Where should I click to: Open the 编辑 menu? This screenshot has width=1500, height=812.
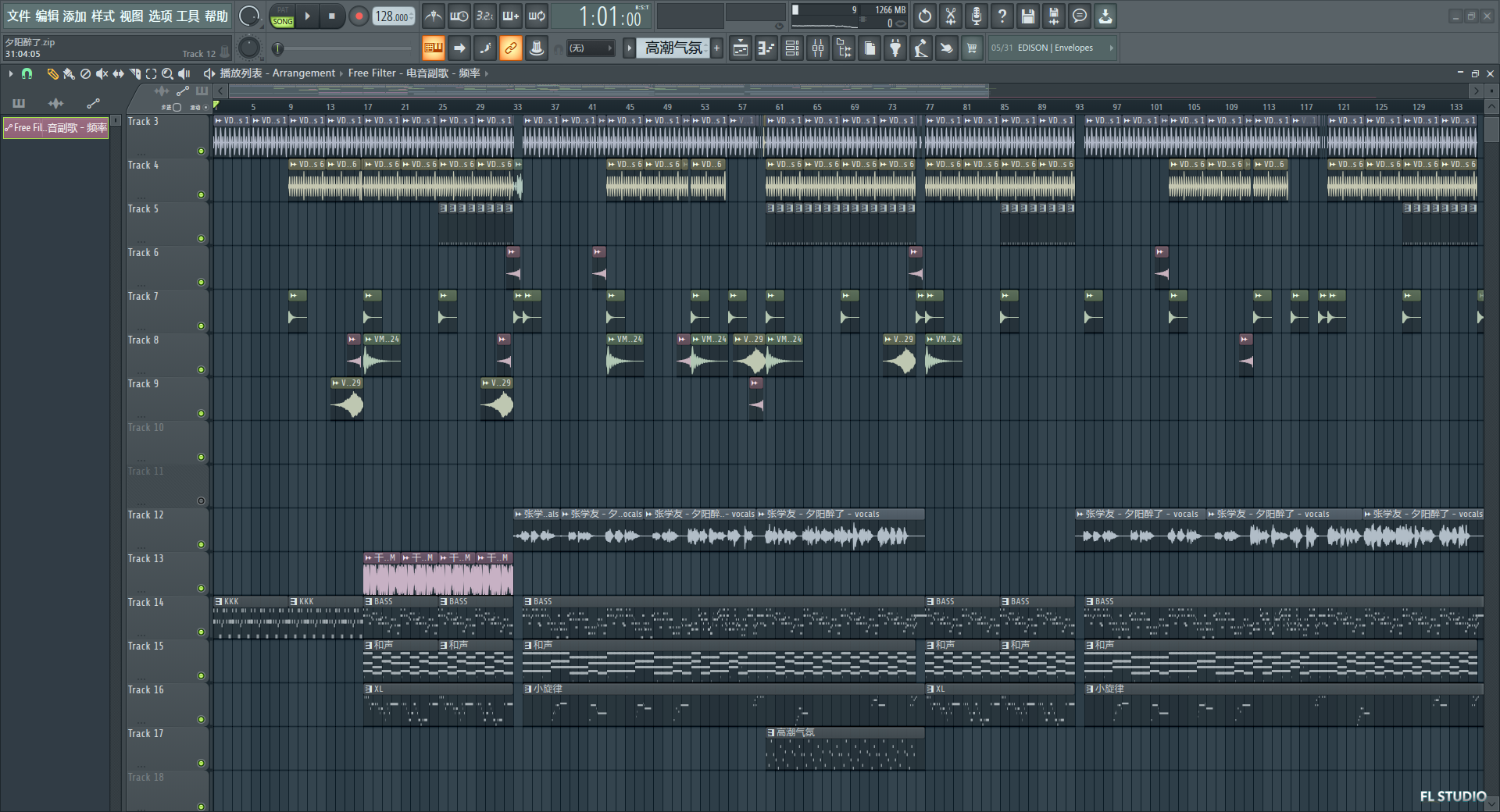click(47, 16)
